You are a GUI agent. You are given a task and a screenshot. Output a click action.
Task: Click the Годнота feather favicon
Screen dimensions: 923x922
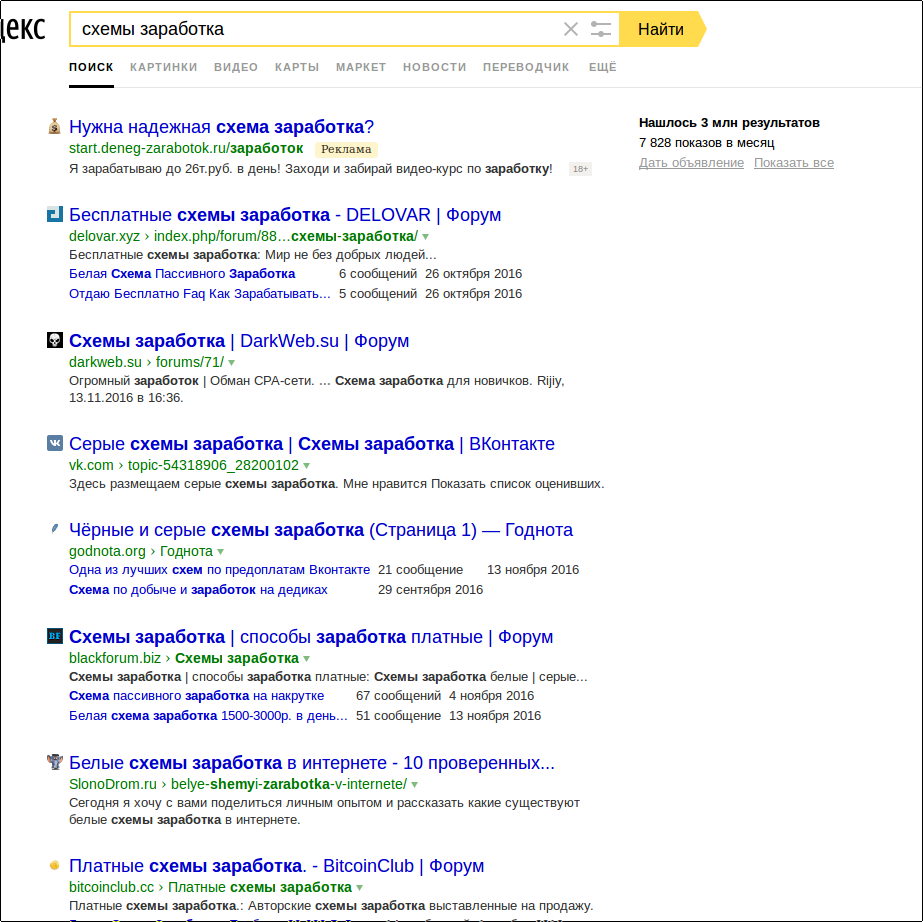coord(55,529)
